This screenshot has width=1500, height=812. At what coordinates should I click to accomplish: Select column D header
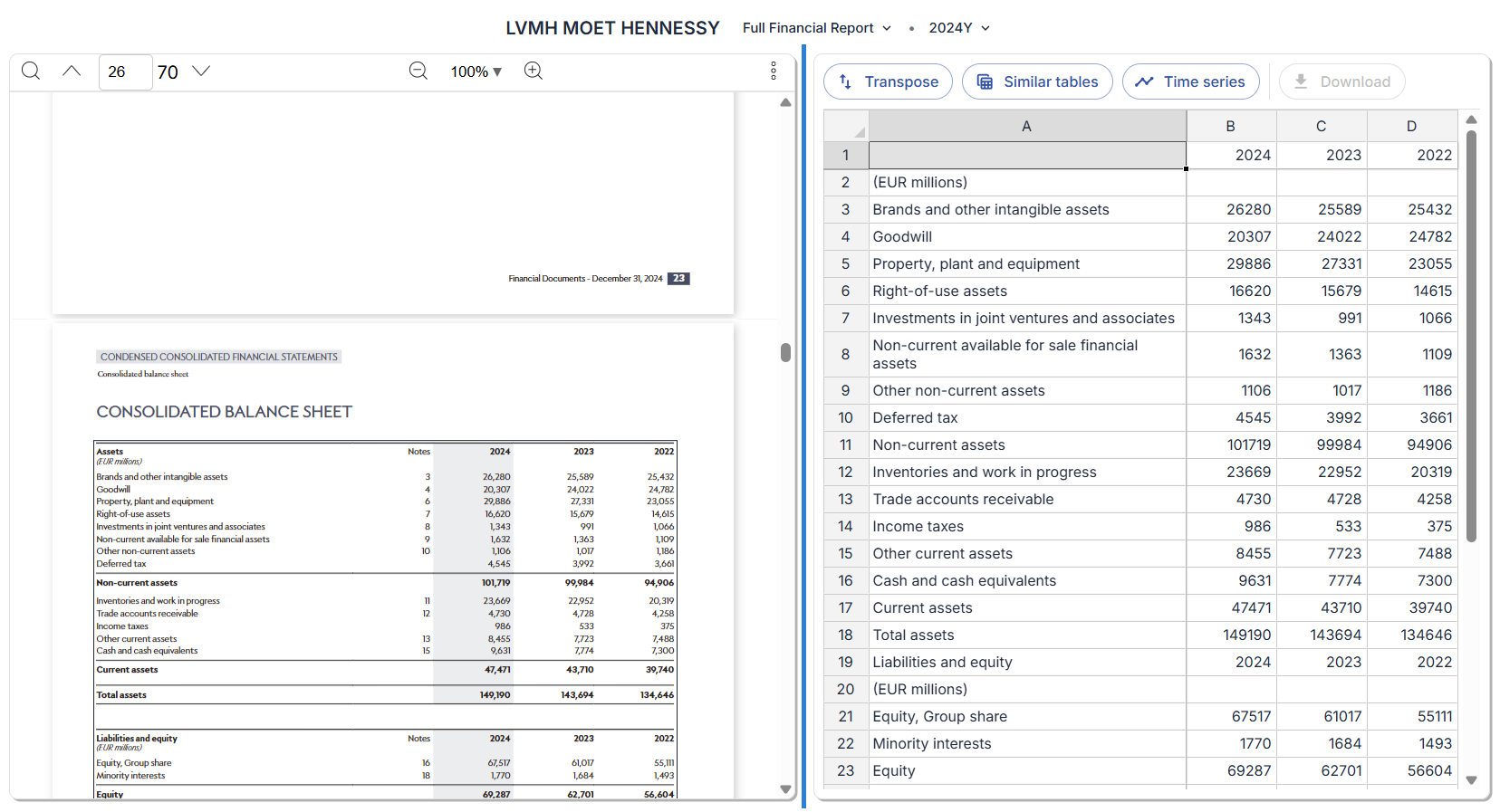[1412, 126]
